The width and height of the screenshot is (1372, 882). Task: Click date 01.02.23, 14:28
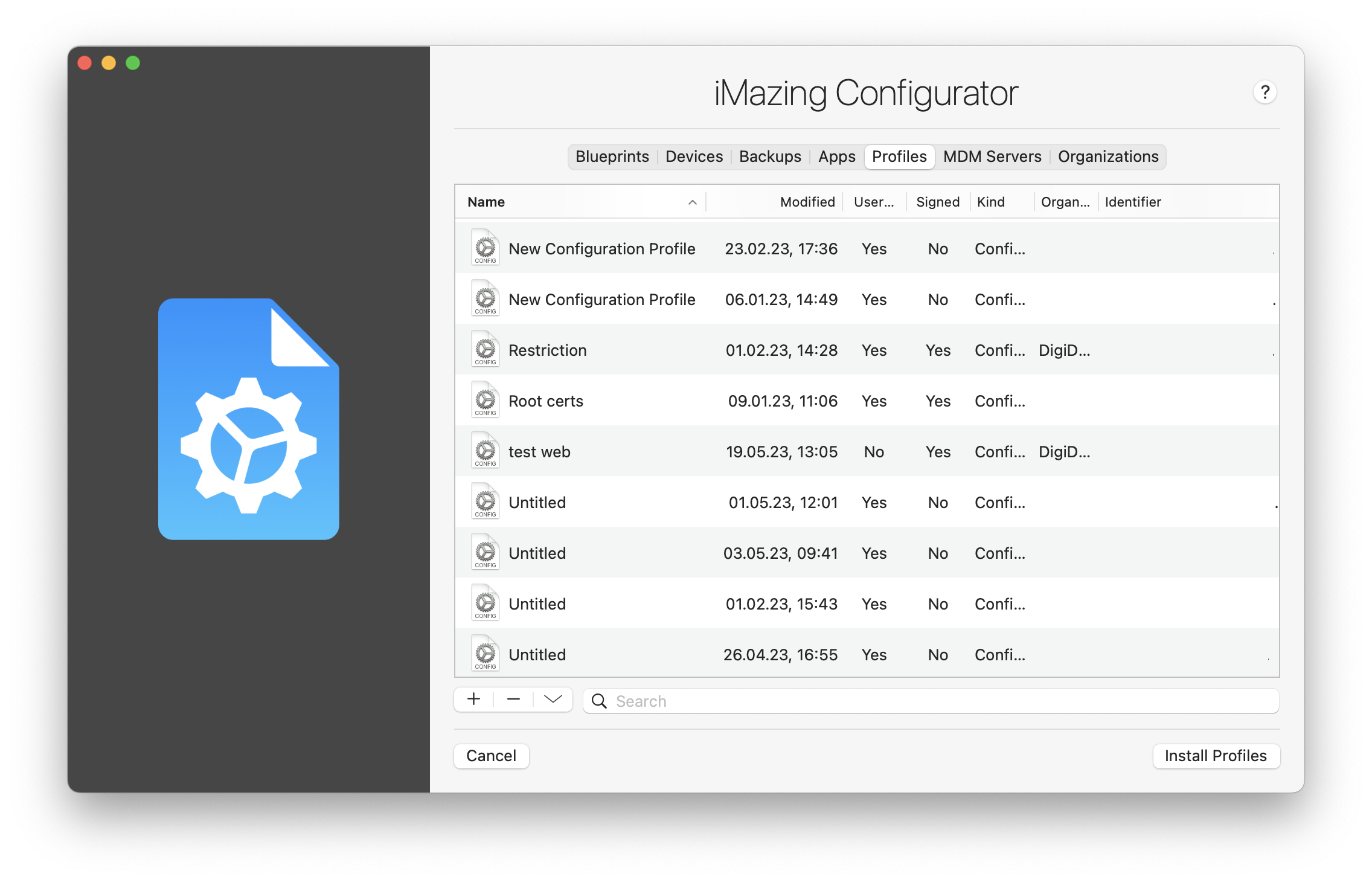pyautogui.click(x=781, y=350)
